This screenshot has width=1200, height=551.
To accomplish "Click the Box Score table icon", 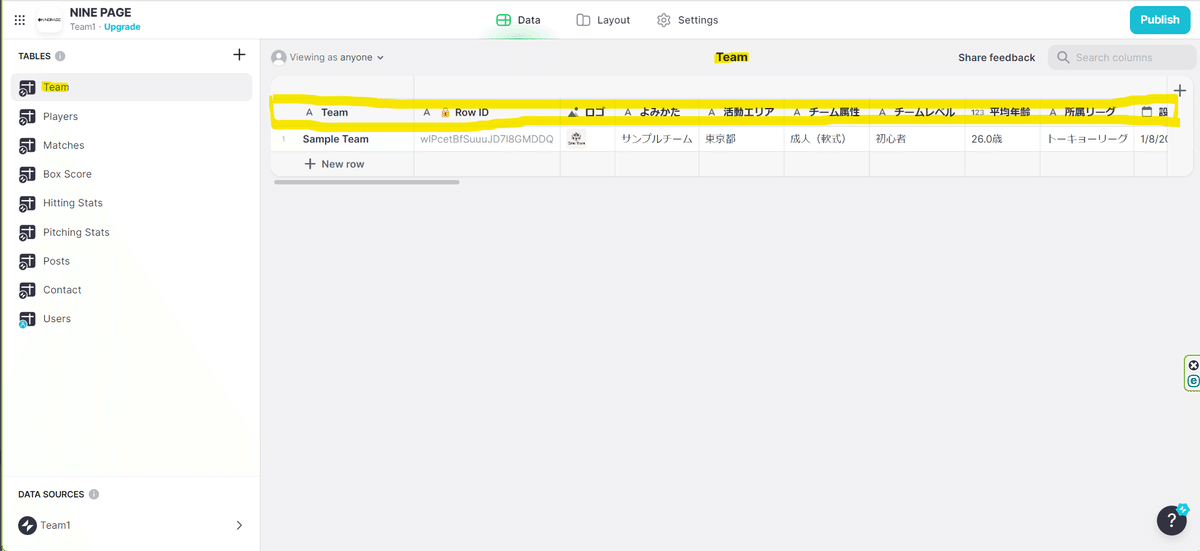I will point(27,174).
